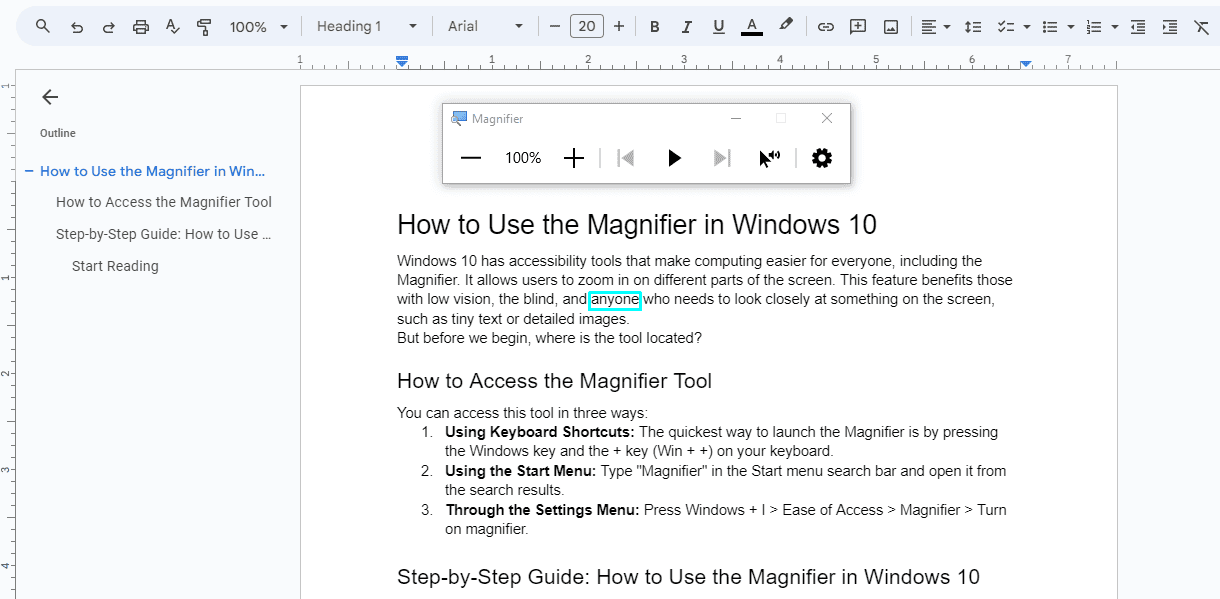Toggle bold formatting

(655, 27)
